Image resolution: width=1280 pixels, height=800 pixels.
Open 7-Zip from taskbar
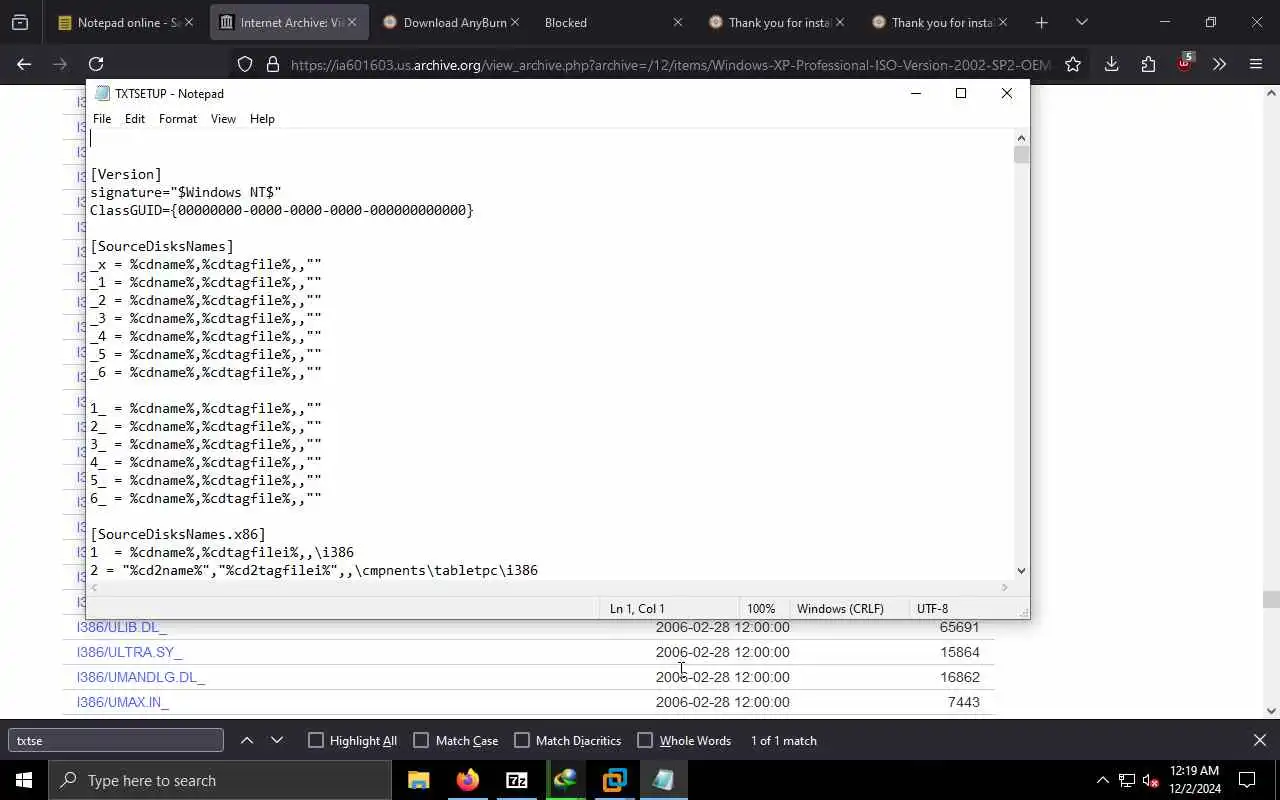click(x=517, y=780)
